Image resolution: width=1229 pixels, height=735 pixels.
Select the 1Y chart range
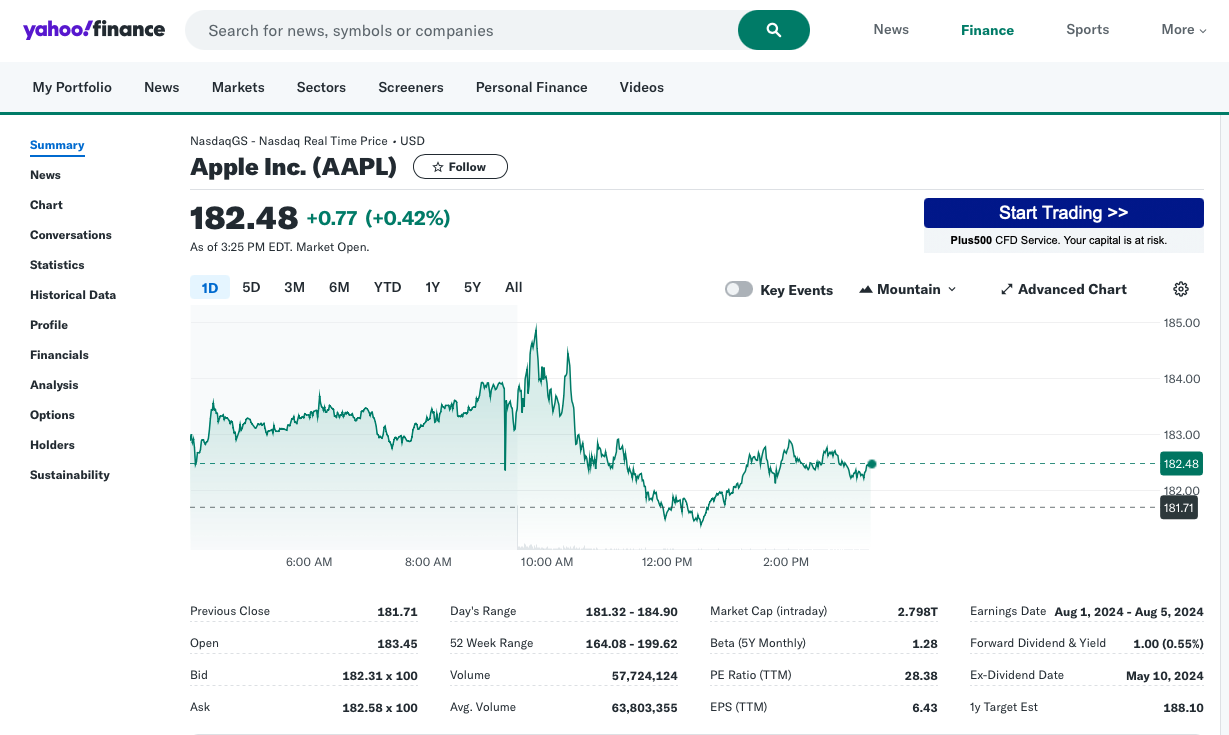[432, 287]
